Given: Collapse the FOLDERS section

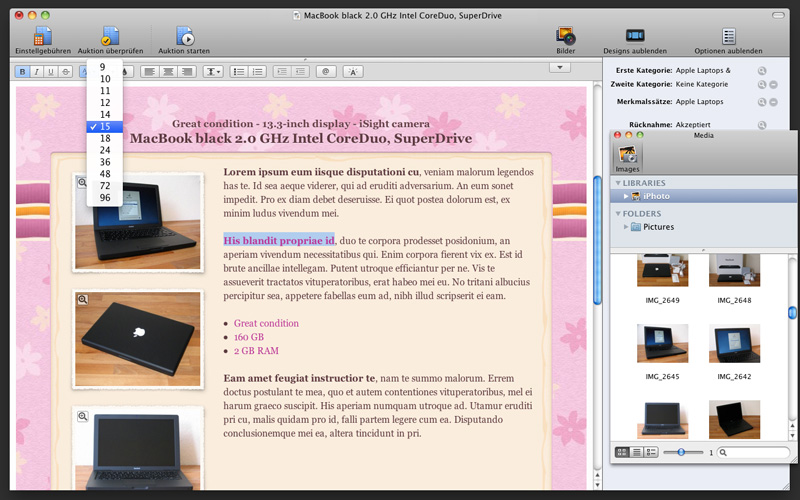Looking at the screenshot, I should click(618, 213).
